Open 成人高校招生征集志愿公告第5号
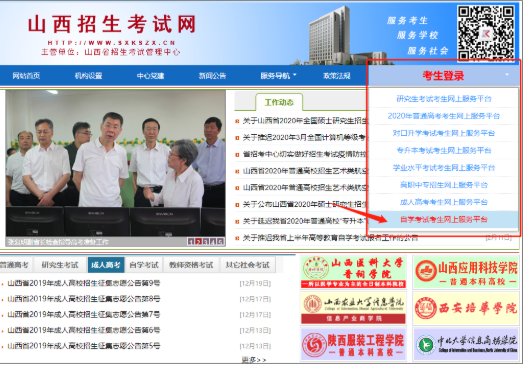Viewport: 527px width, 365px height. (x=84, y=346)
